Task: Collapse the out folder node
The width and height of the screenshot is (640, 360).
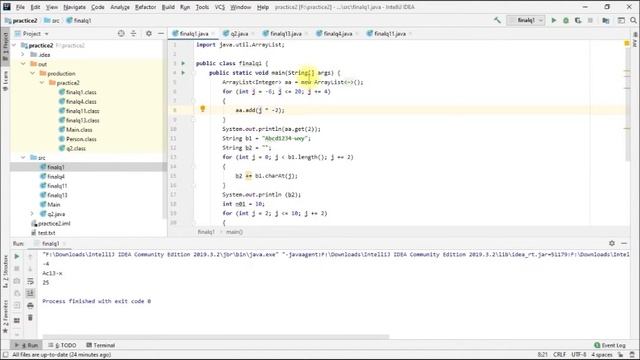Action: pos(23,64)
